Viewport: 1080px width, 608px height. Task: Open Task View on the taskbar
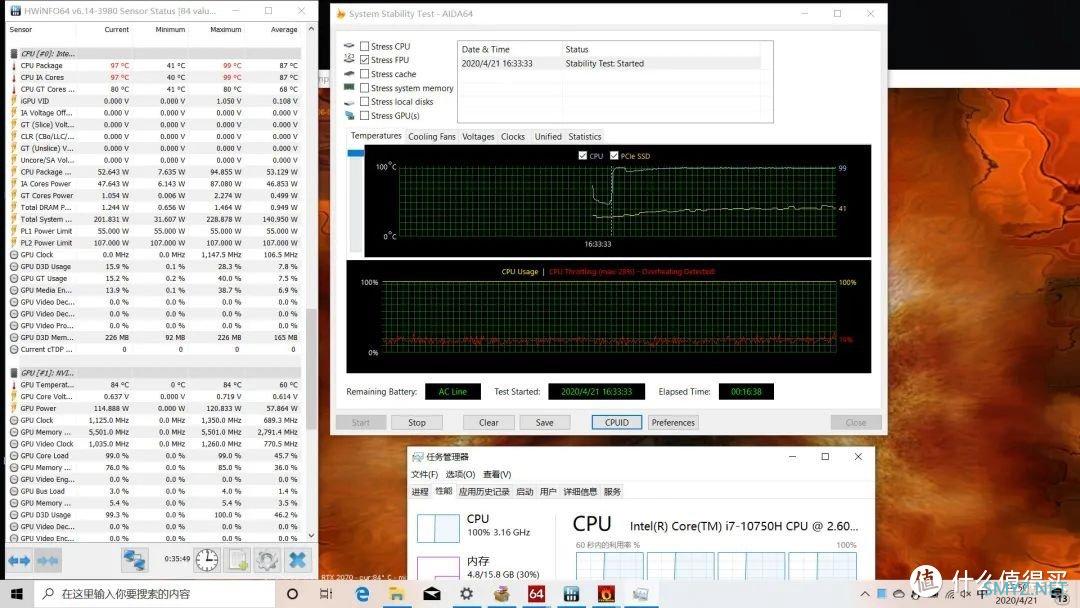pyautogui.click(x=326, y=594)
